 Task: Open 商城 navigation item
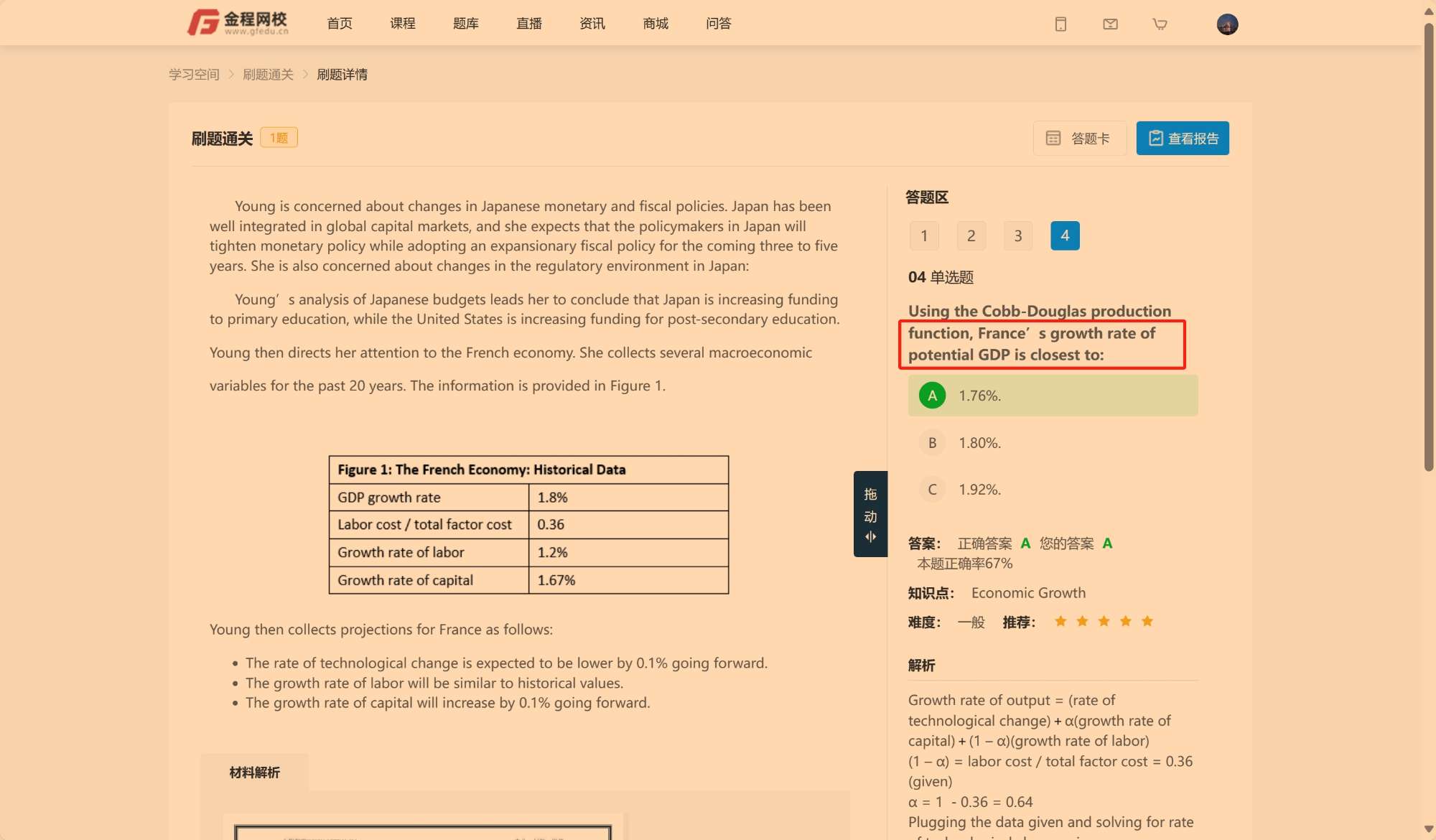(656, 24)
